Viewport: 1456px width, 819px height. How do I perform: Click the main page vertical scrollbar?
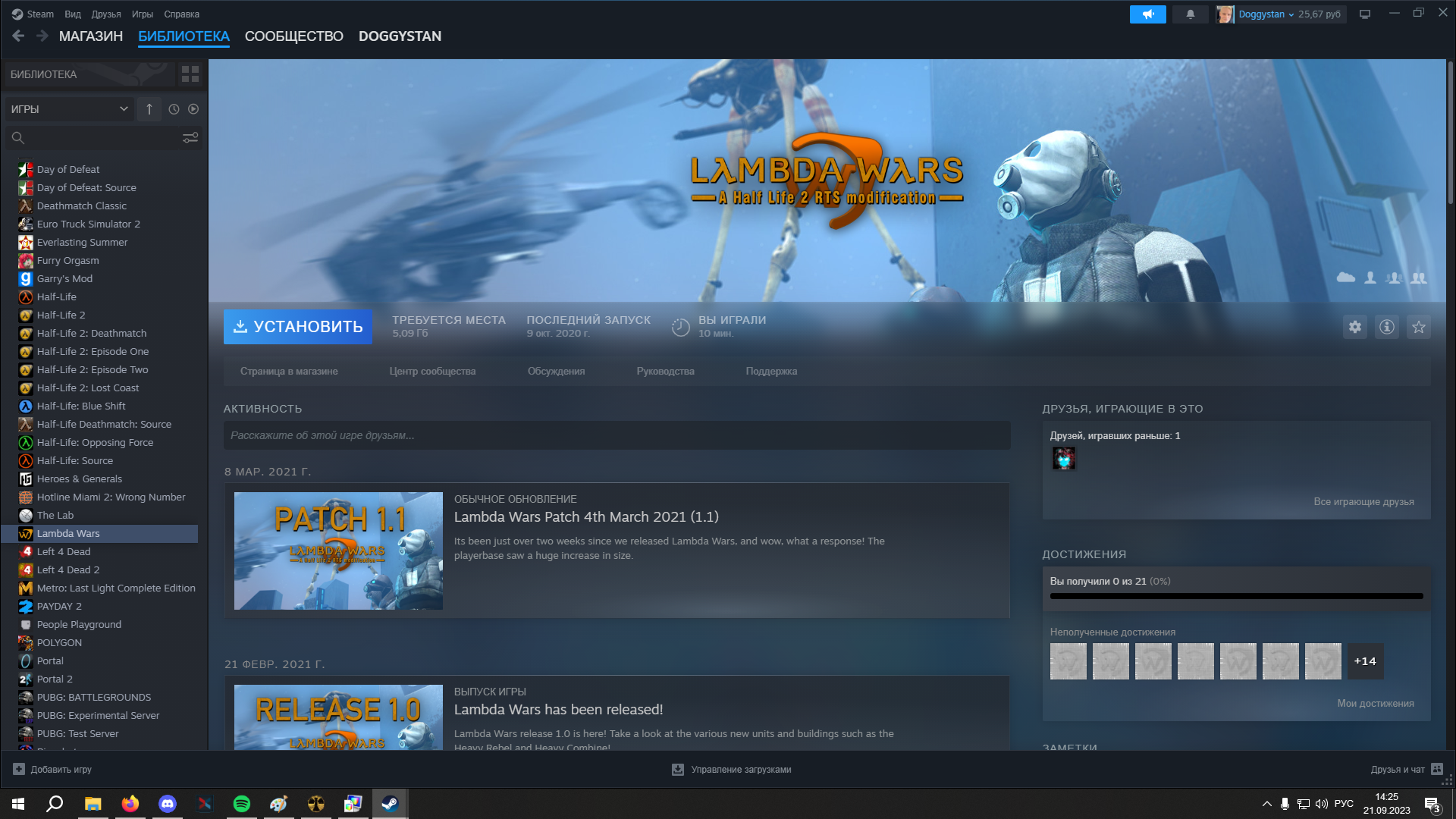click(1450, 133)
